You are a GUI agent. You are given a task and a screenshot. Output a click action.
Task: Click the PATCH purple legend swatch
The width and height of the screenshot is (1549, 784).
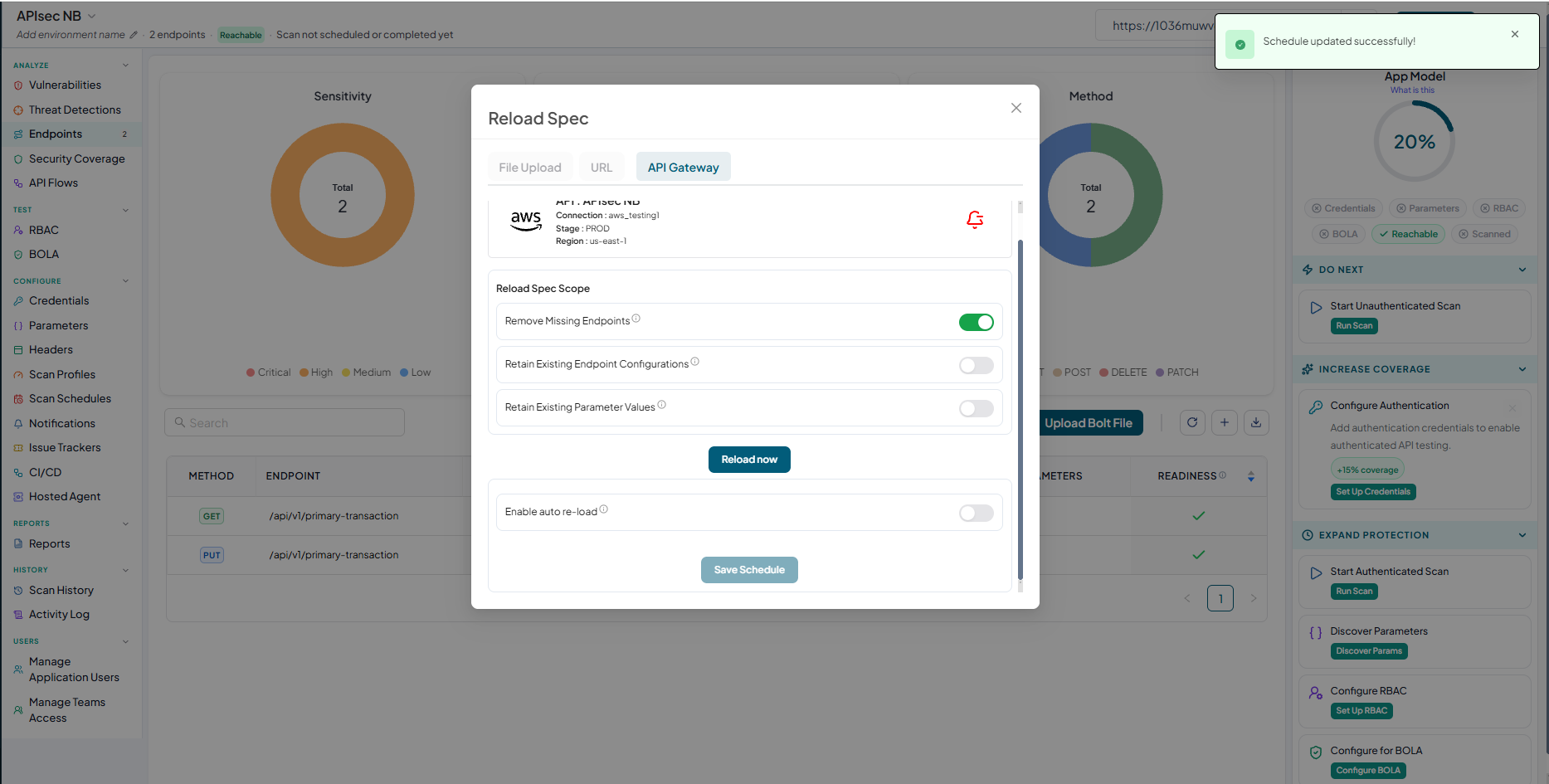pyautogui.click(x=1160, y=373)
